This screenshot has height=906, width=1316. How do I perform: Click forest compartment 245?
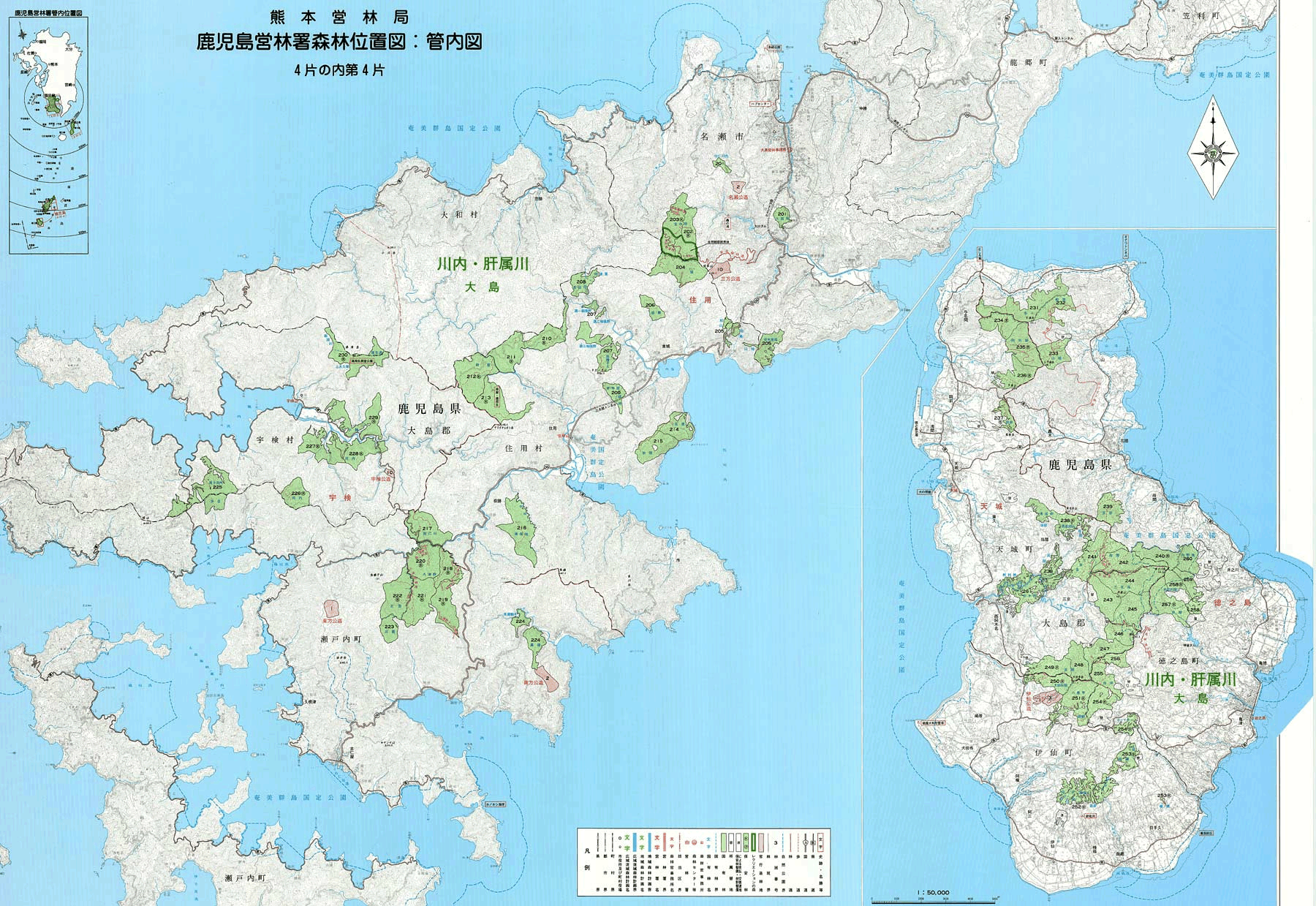click(1132, 608)
